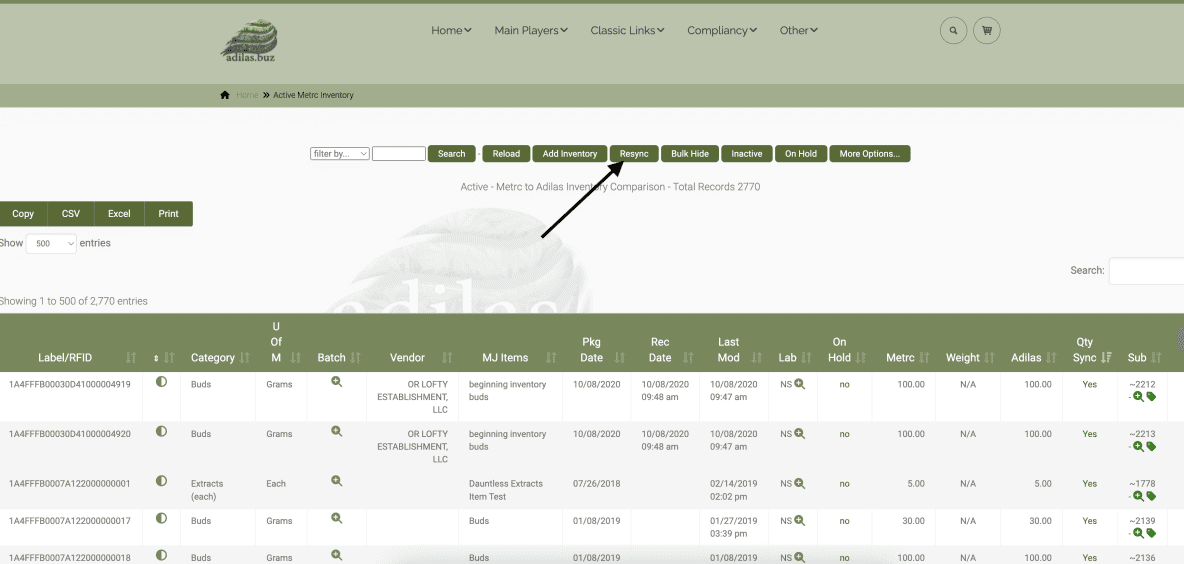Click sub tag icon under ~2212
Screen dimensions: 1184x564
click(1151, 396)
